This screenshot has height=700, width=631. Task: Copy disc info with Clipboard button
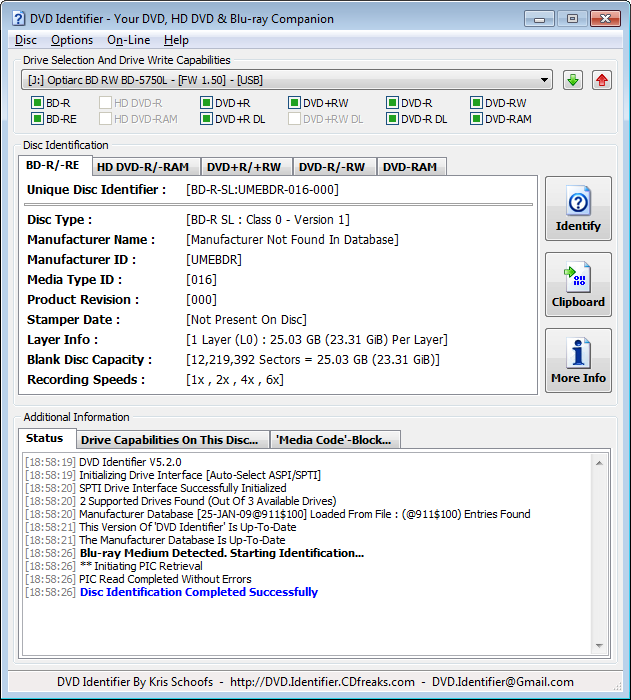578,284
